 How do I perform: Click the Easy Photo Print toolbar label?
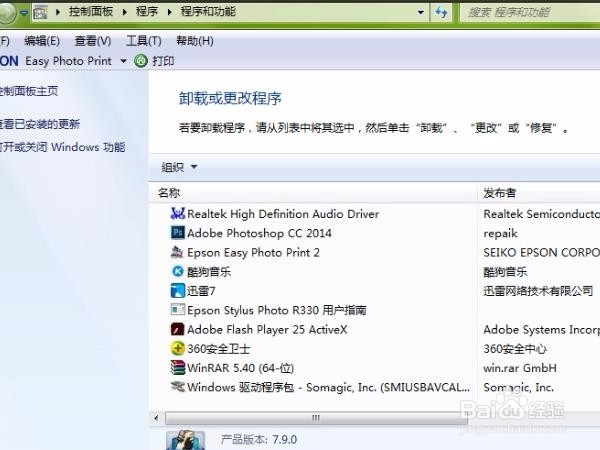[68, 61]
